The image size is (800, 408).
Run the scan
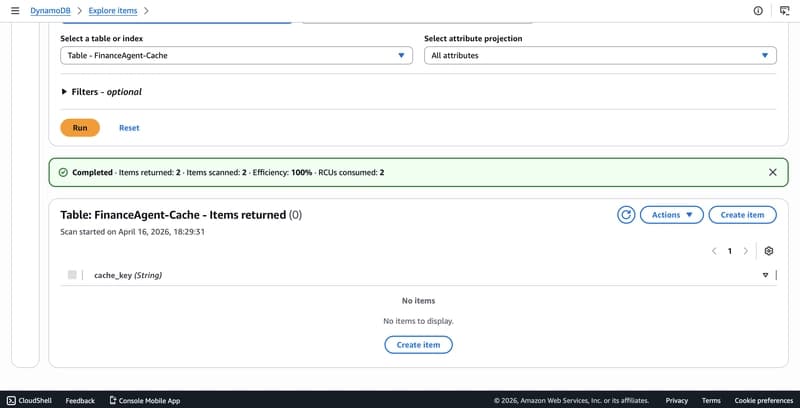coord(80,128)
